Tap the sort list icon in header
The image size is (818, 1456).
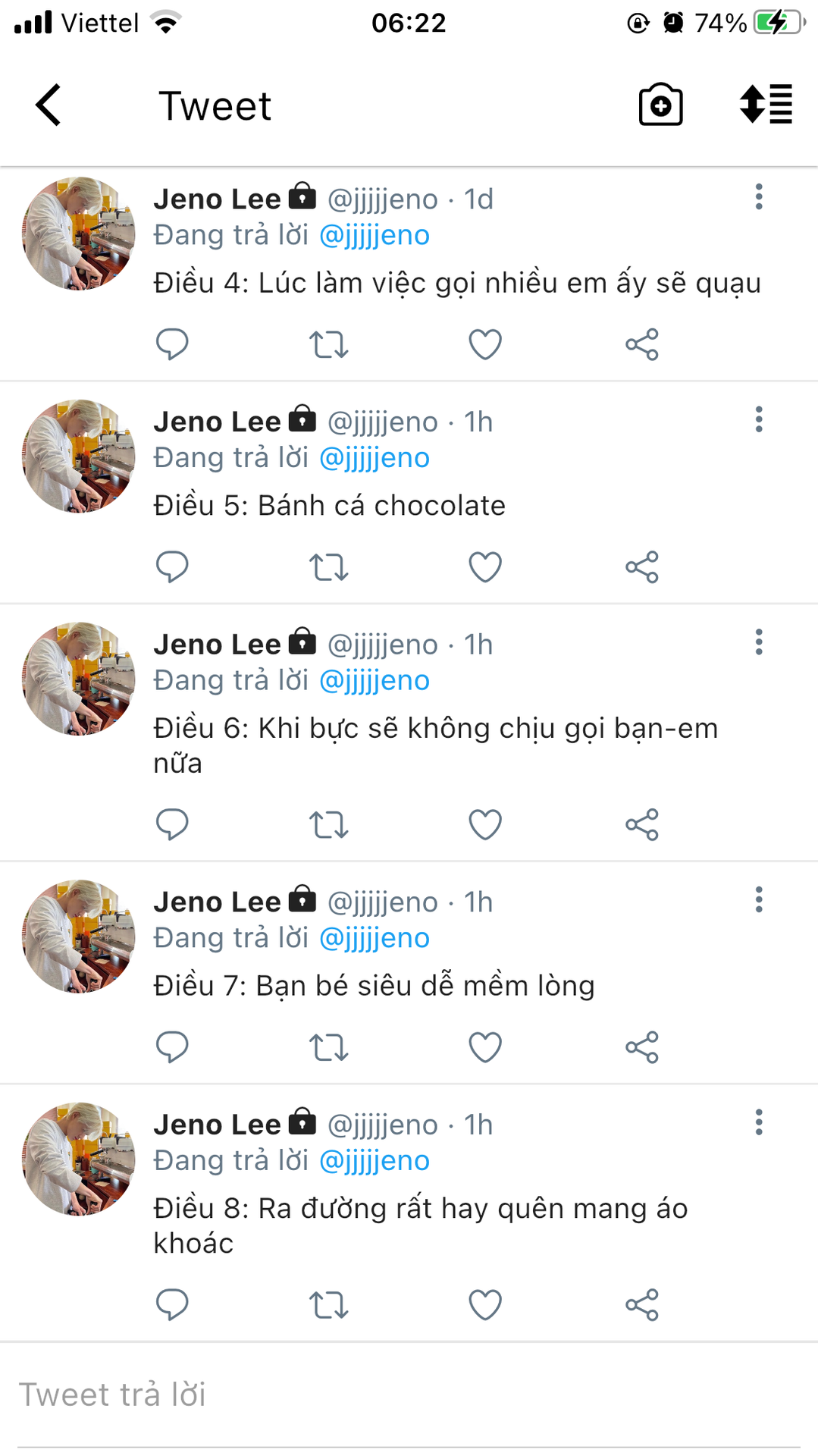click(766, 104)
